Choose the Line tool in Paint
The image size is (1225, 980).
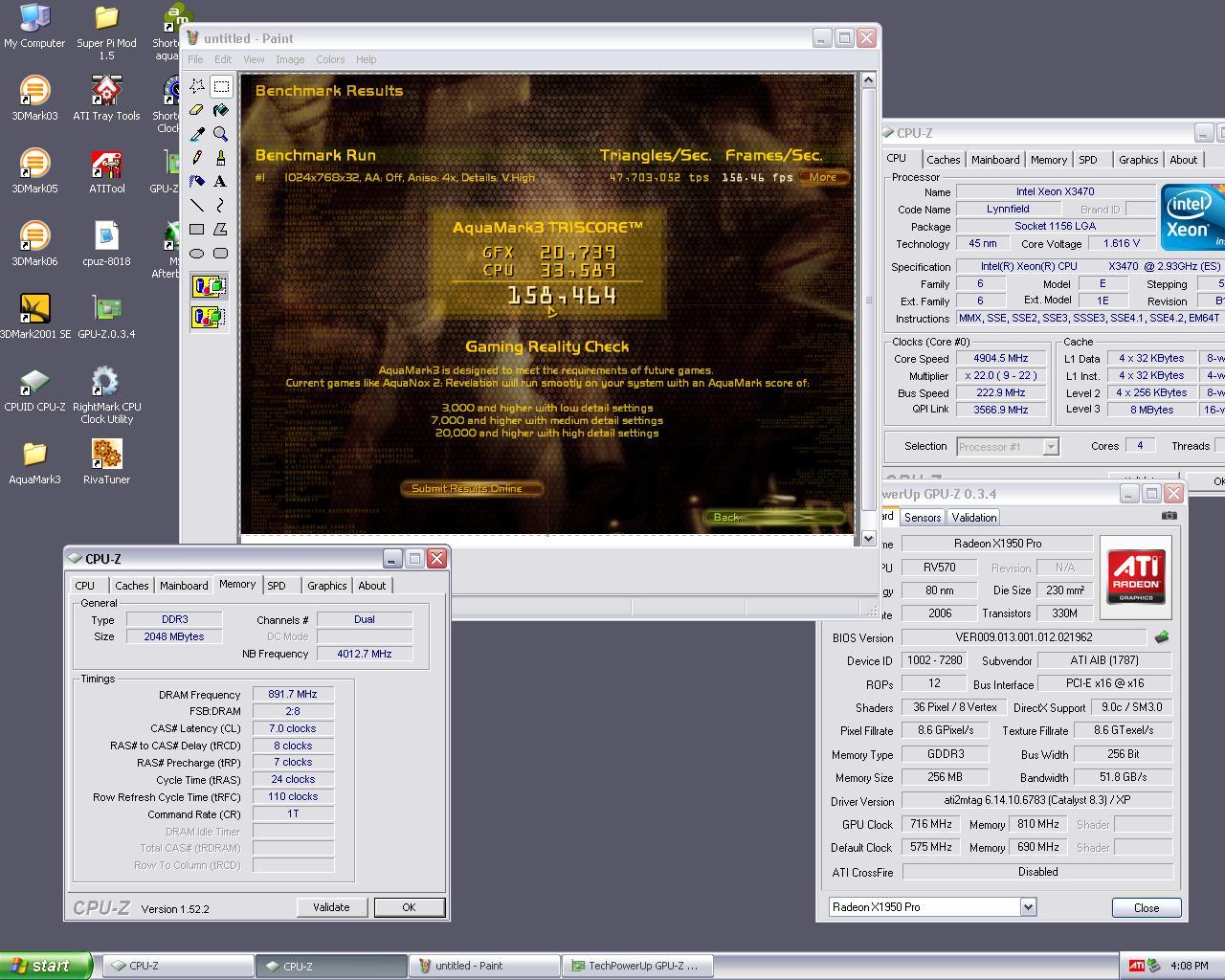coord(197,206)
